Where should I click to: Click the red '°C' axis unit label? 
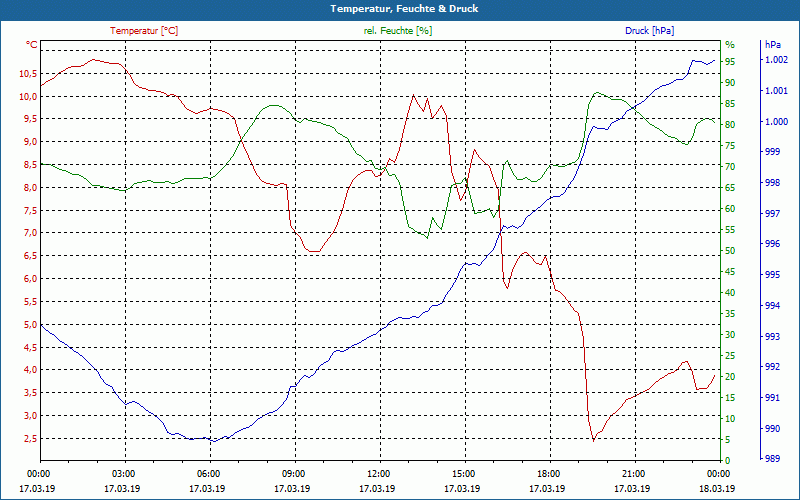click(32, 45)
